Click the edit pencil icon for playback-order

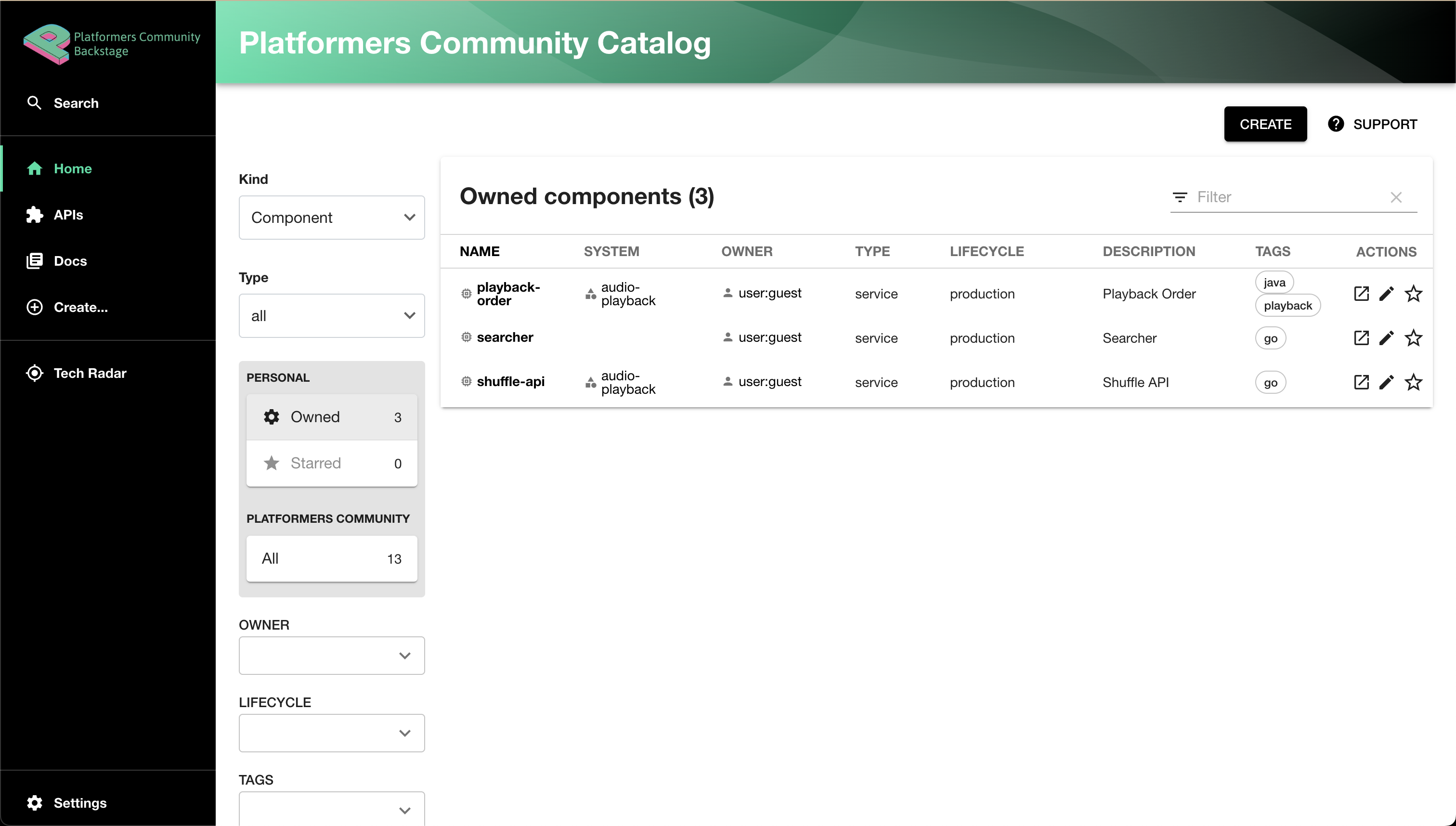tap(1386, 293)
